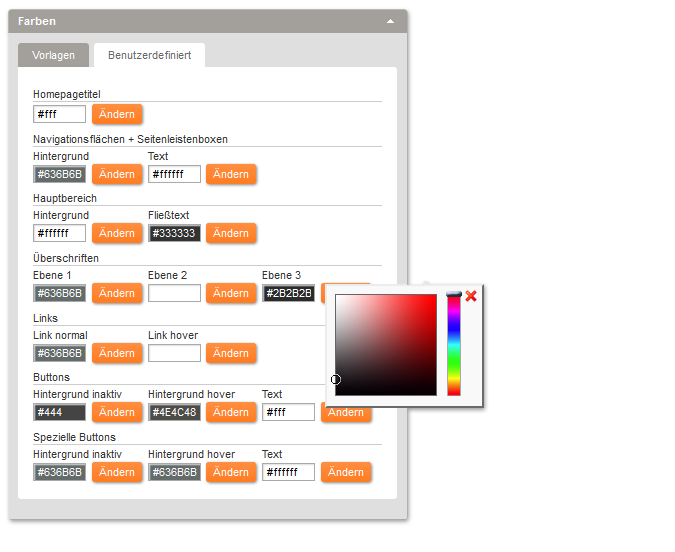Click Navigationsflächen Text color field #ffffff
The width and height of the screenshot is (675, 552).
point(174,174)
